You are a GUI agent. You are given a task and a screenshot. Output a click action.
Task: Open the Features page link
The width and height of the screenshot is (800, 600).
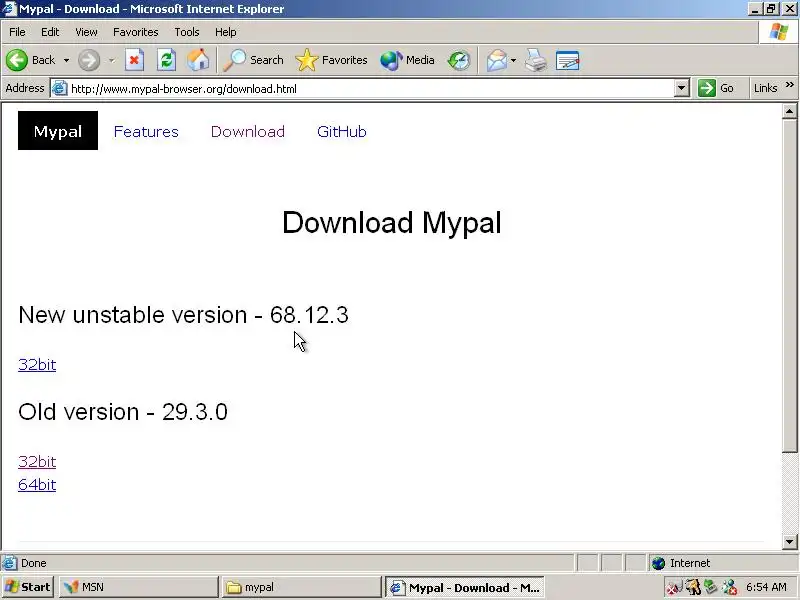point(146,132)
